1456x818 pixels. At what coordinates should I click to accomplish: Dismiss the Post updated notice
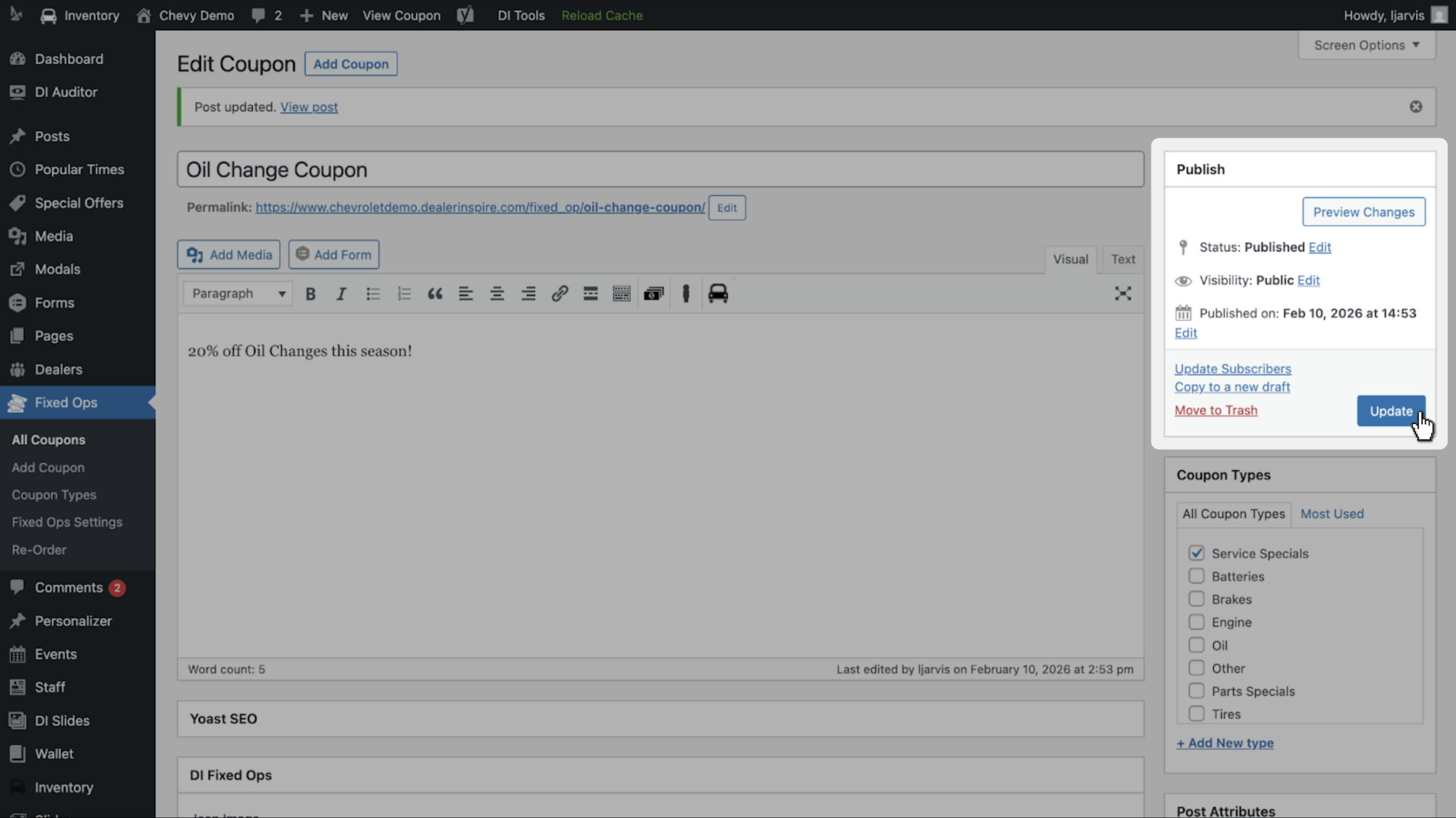click(1416, 107)
